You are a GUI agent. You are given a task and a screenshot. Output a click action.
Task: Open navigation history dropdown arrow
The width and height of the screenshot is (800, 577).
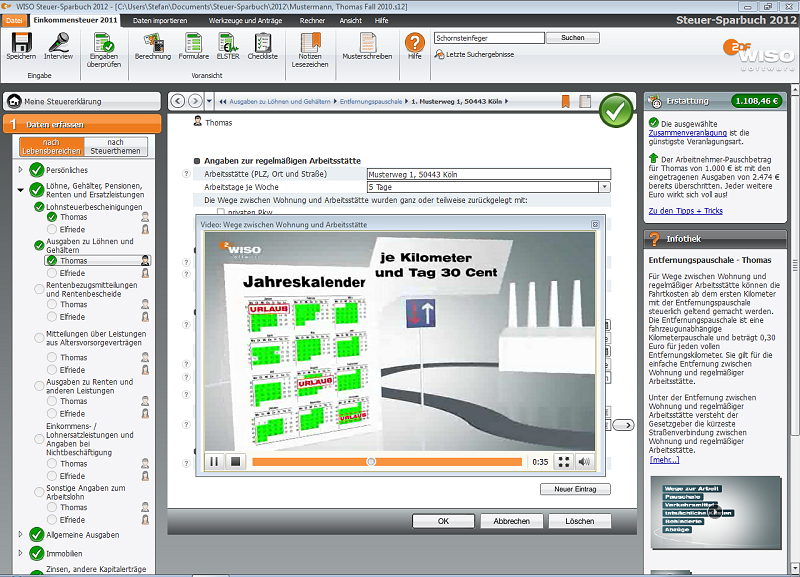[x=209, y=101]
